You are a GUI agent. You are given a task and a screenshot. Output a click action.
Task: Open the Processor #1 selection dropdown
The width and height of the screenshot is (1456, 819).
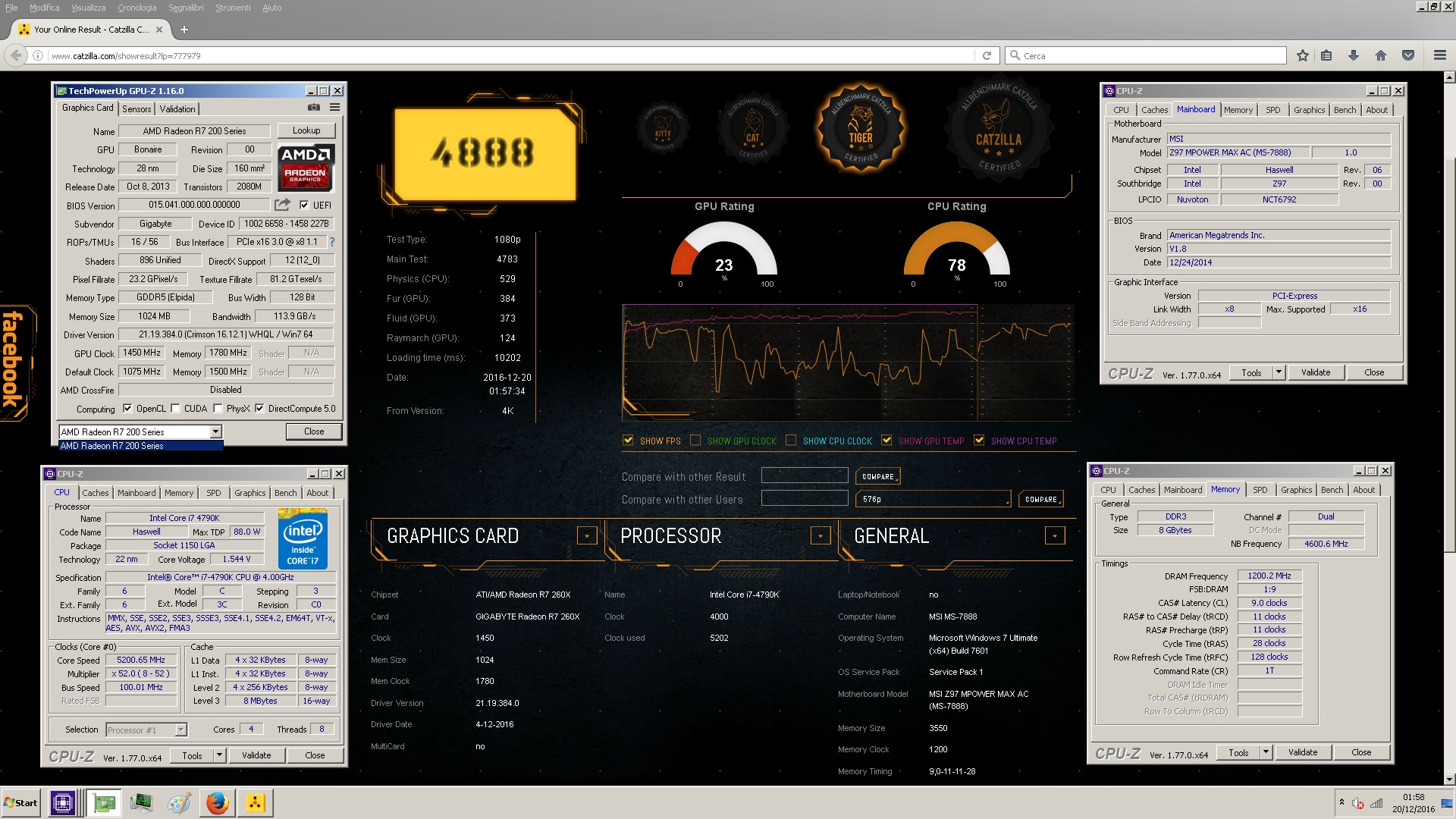180,730
